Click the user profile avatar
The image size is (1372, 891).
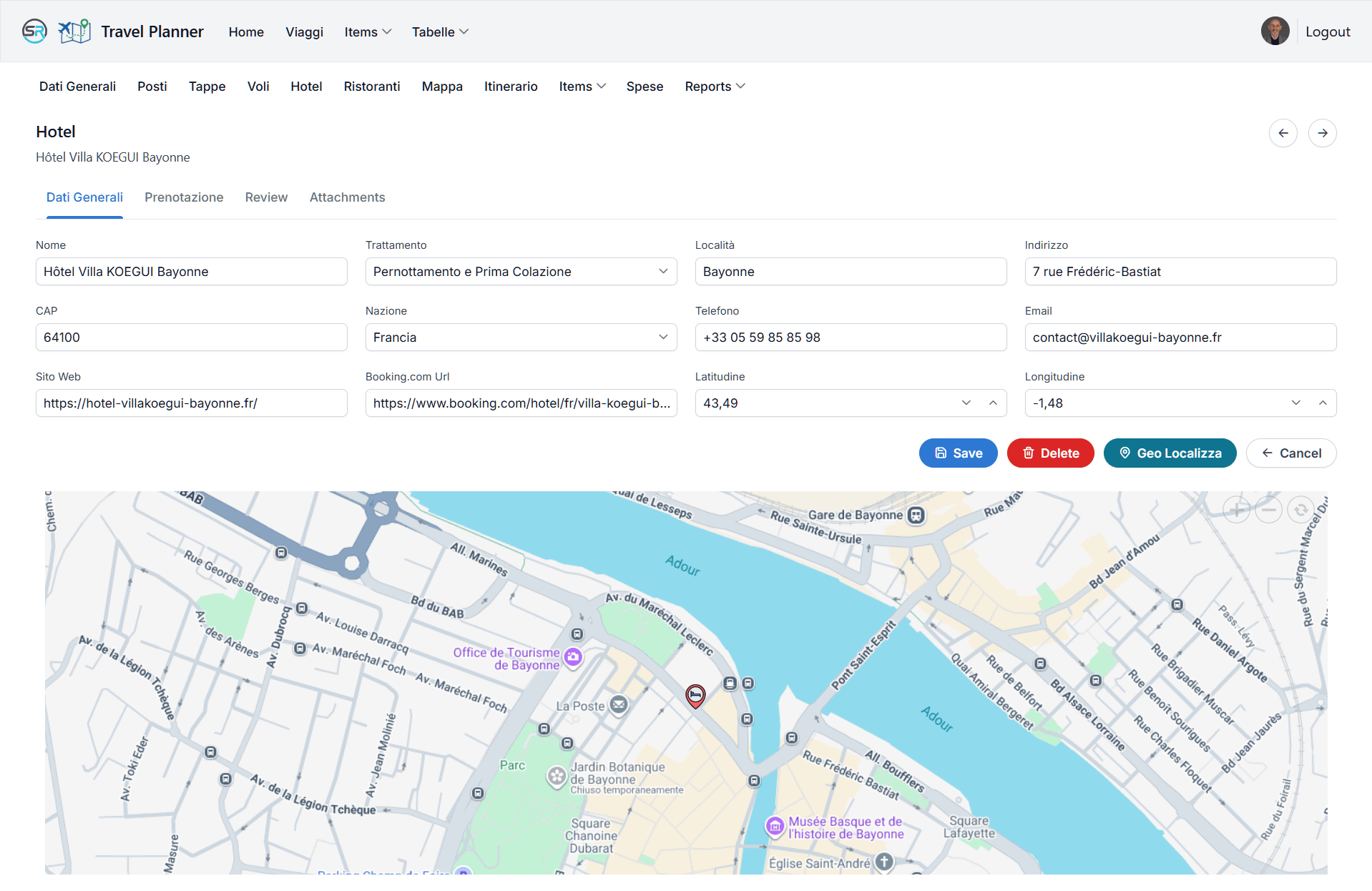(1275, 31)
